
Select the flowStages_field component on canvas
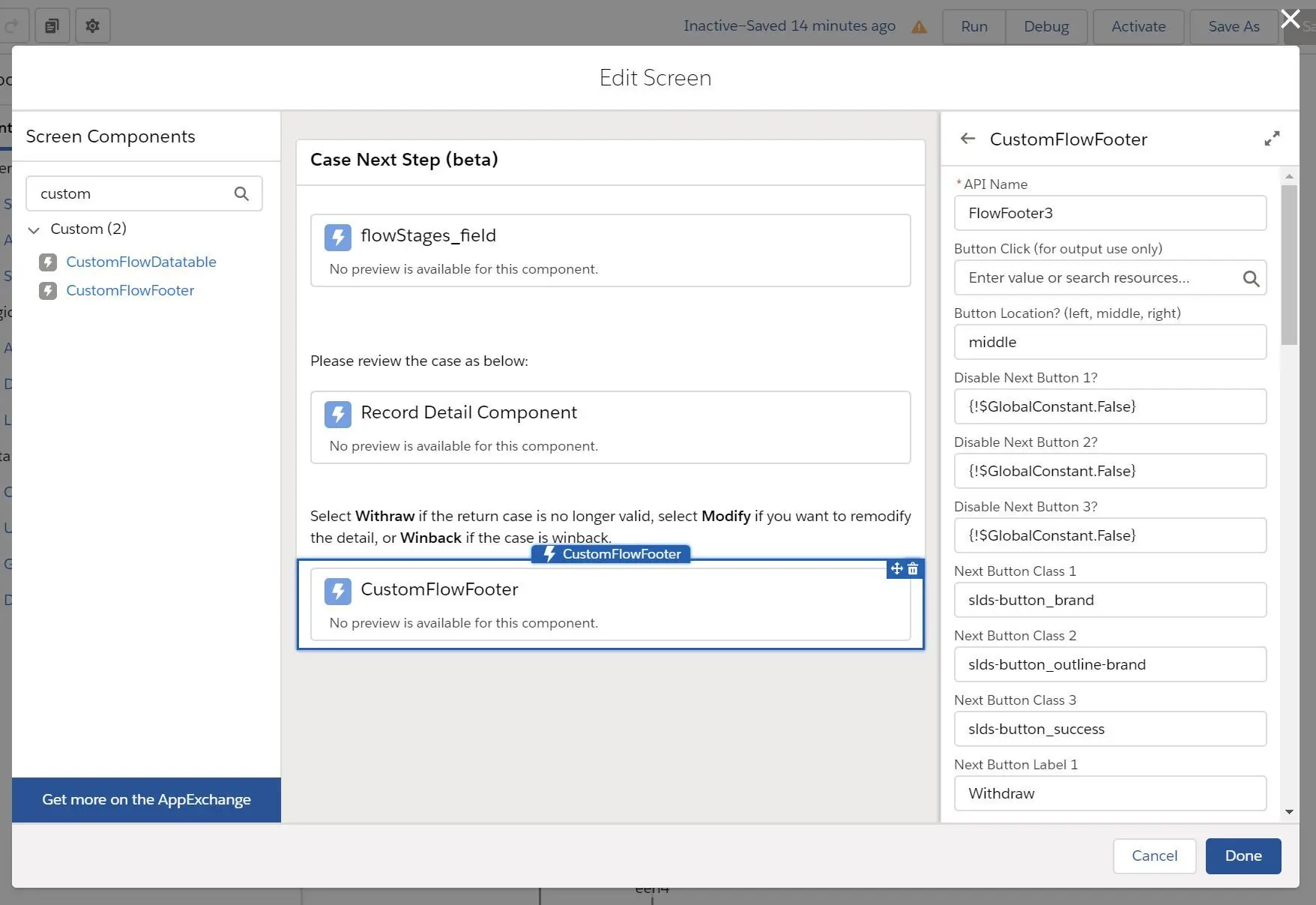[x=610, y=250]
